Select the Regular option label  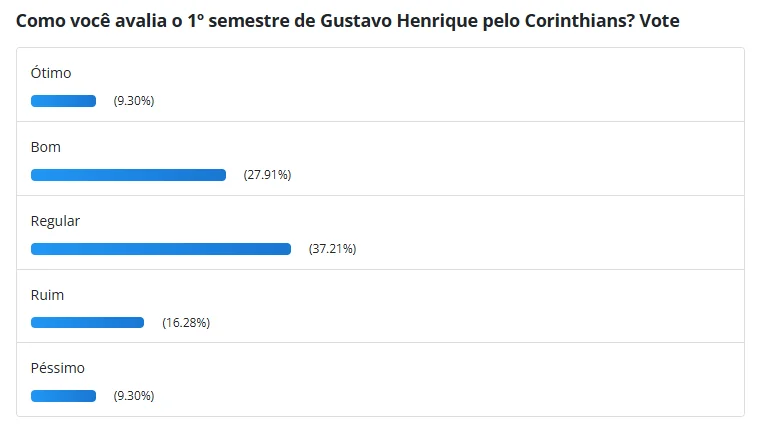[55, 221]
